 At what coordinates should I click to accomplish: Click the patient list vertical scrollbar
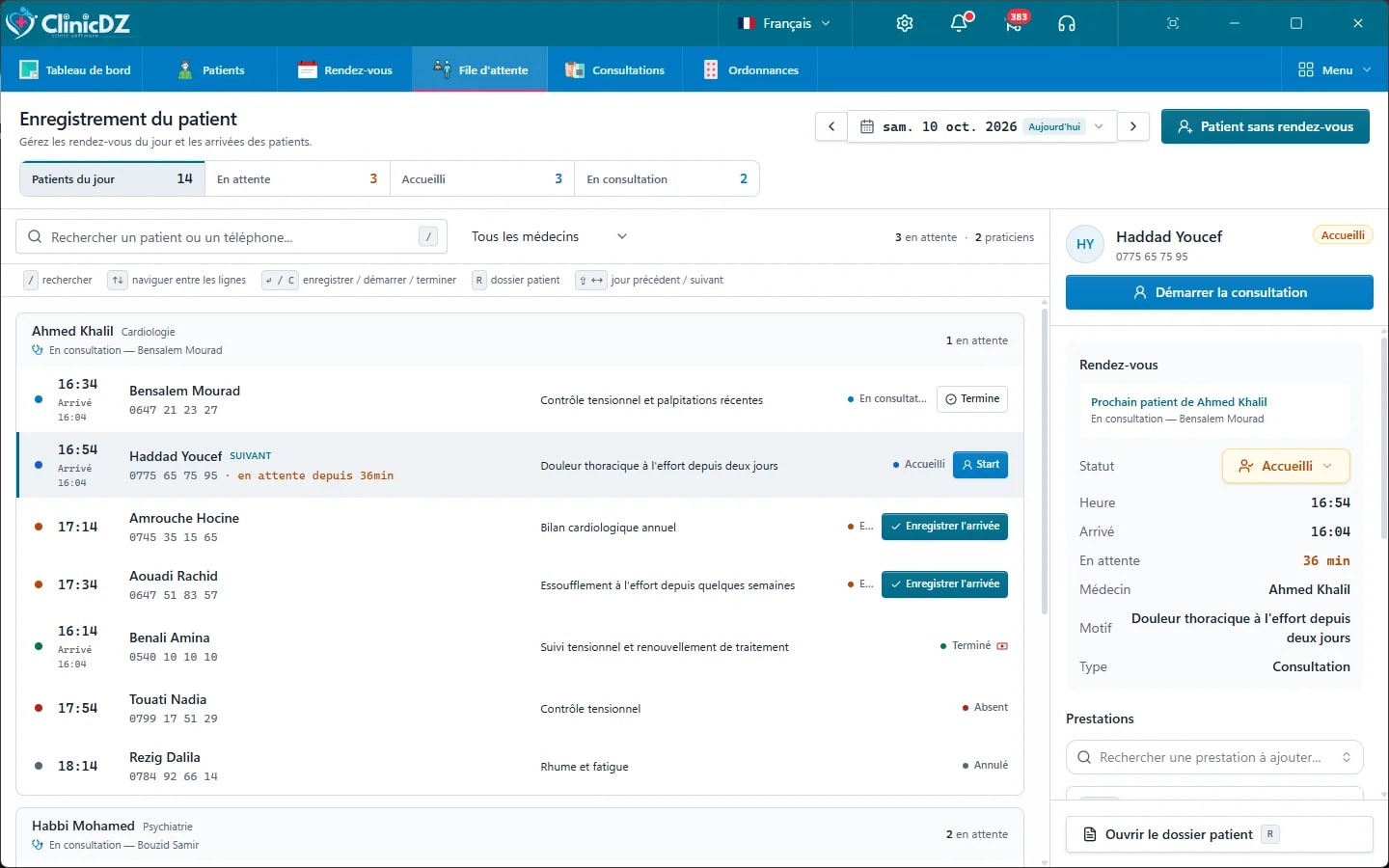tap(1044, 459)
